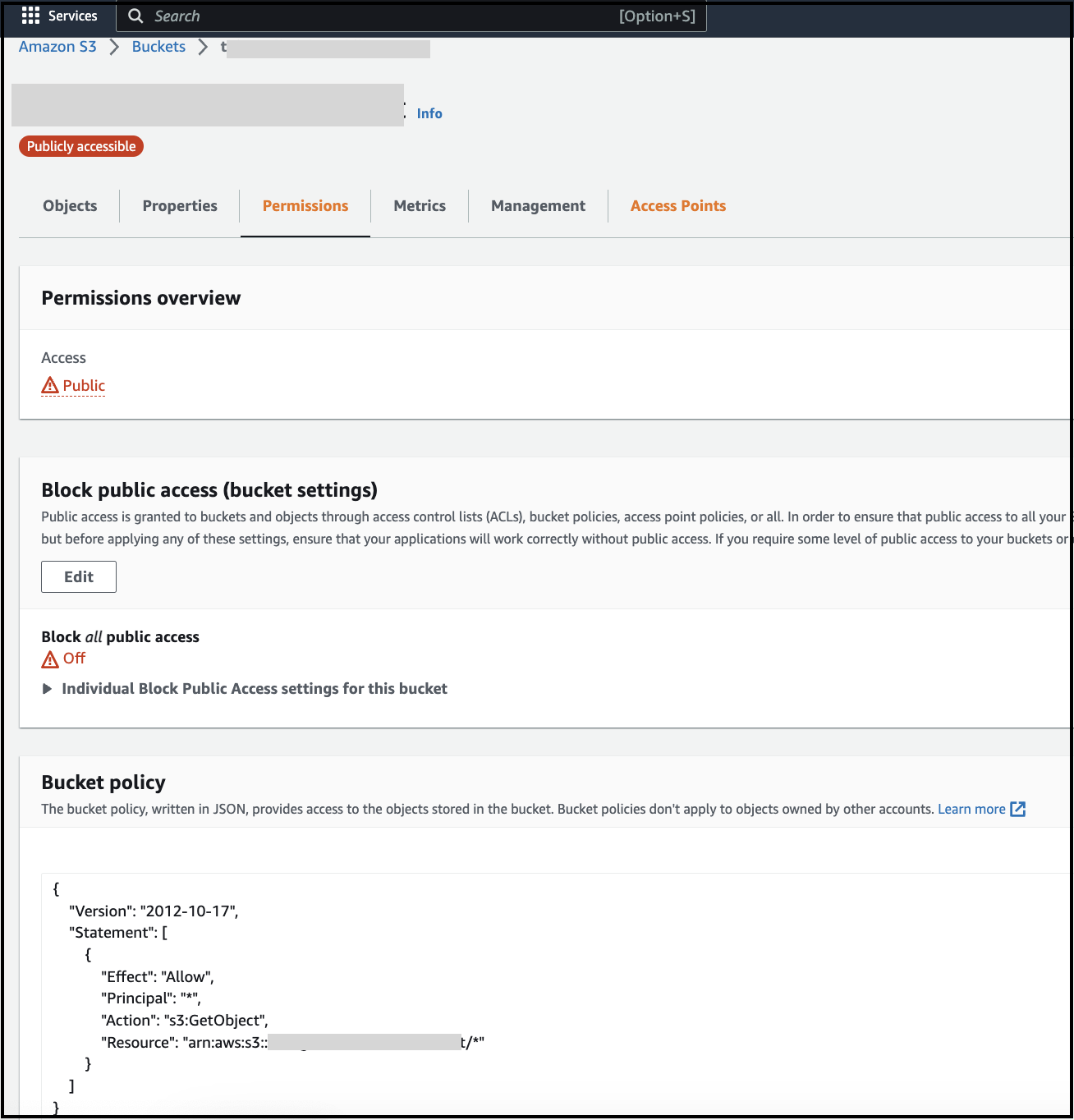Click the Info link beside bucket name
Viewport: 1074px width, 1120px height.
coord(429,113)
